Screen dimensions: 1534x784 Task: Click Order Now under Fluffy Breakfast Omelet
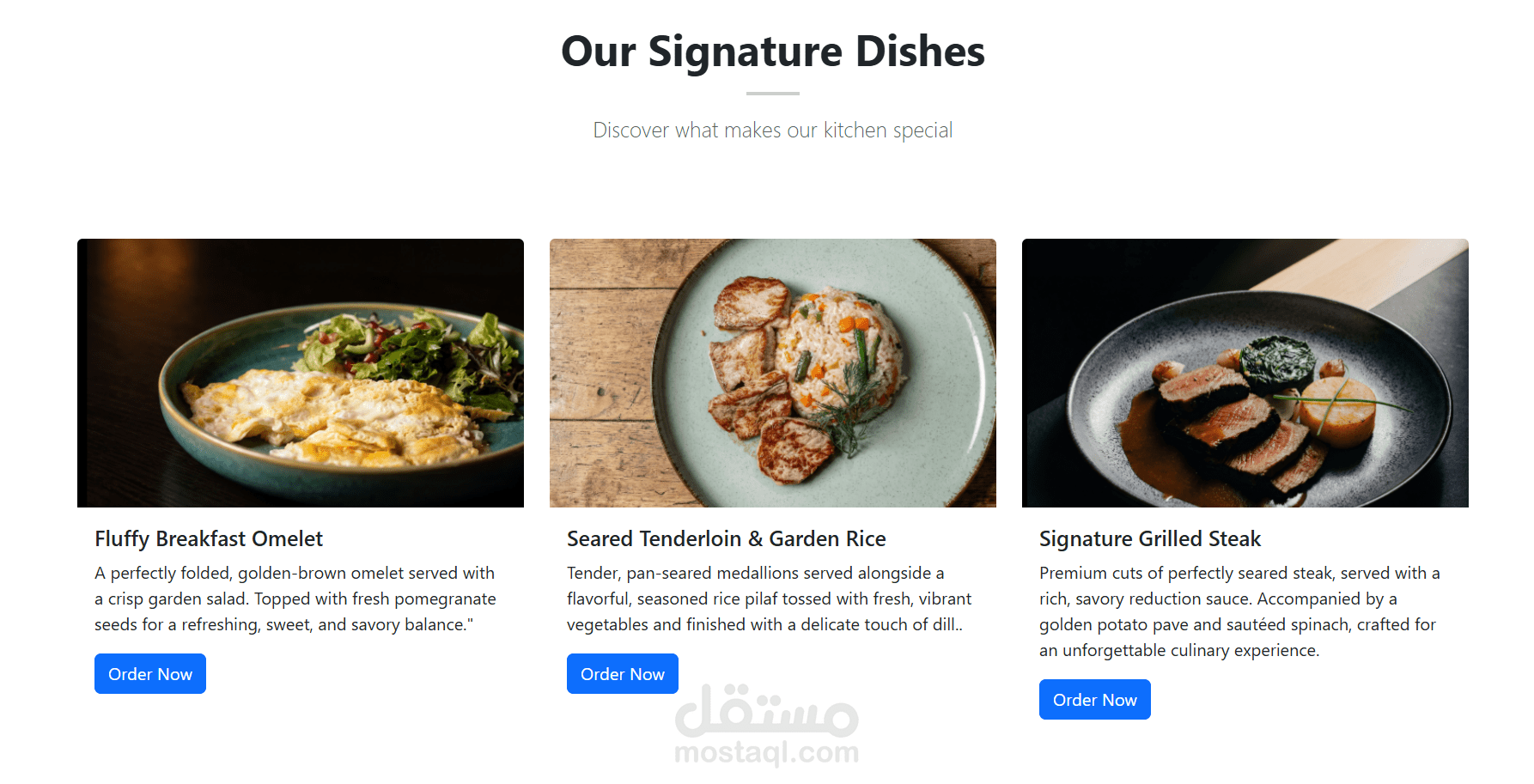(x=150, y=674)
